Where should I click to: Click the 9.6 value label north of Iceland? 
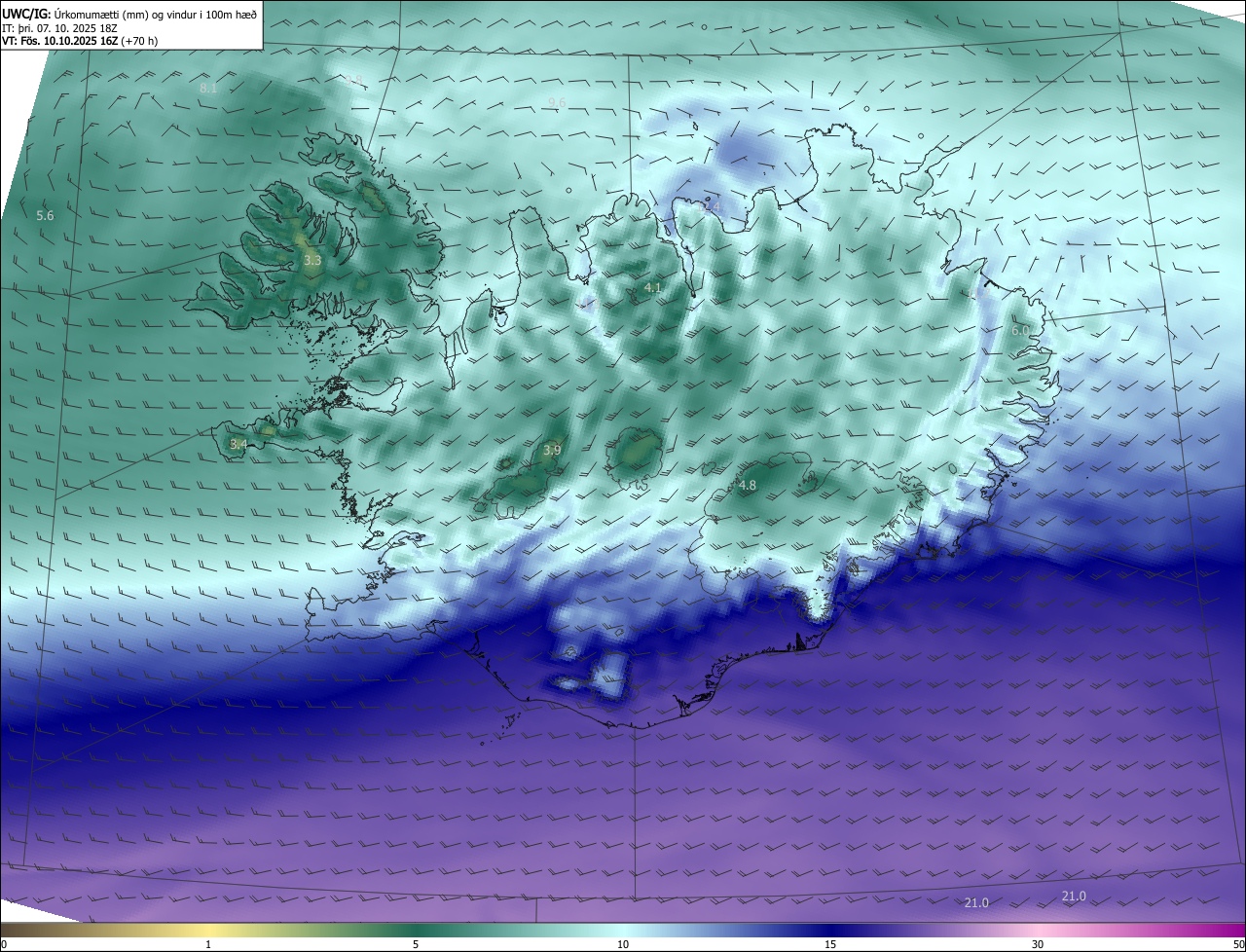pyautogui.click(x=557, y=102)
